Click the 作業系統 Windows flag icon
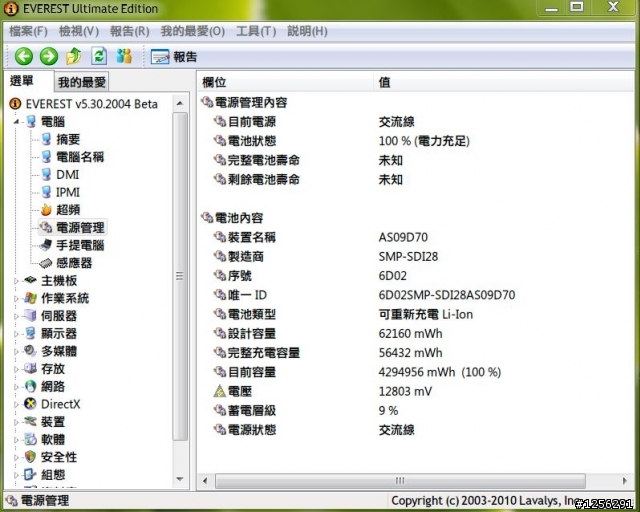The height and width of the screenshot is (512, 640). click(31, 298)
